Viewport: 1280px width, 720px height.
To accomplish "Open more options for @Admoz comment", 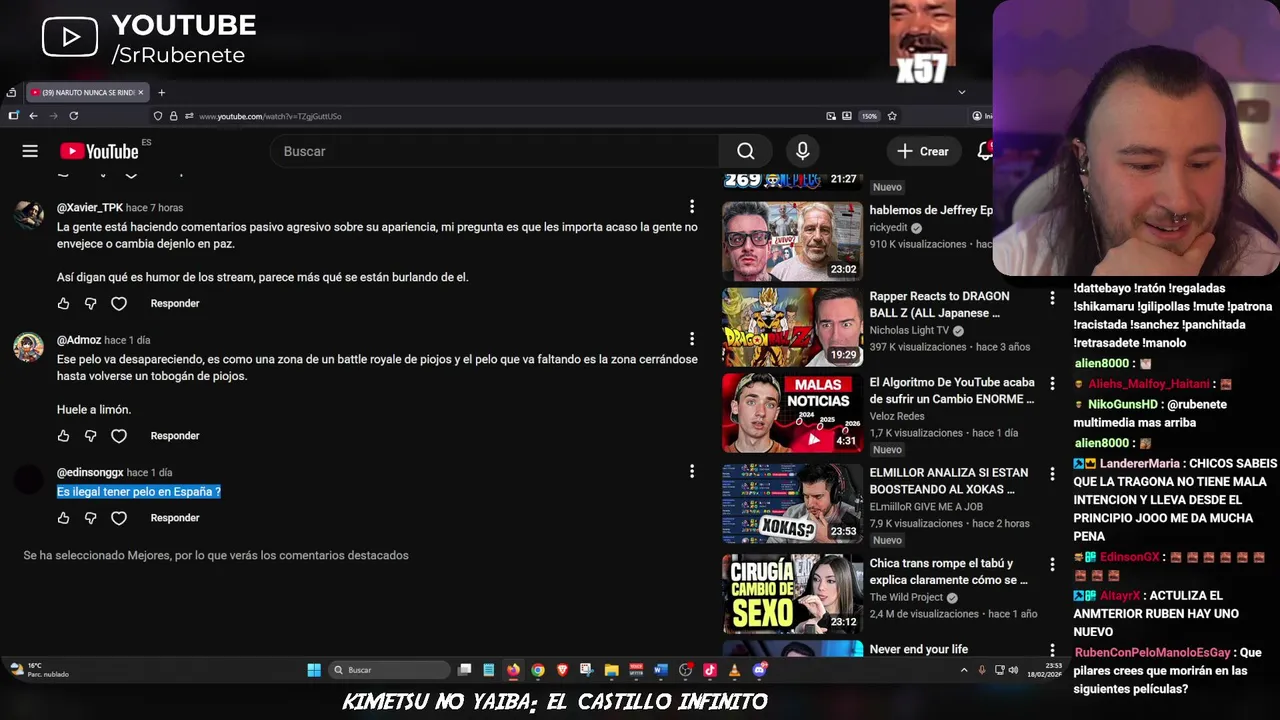I will click(691, 340).
